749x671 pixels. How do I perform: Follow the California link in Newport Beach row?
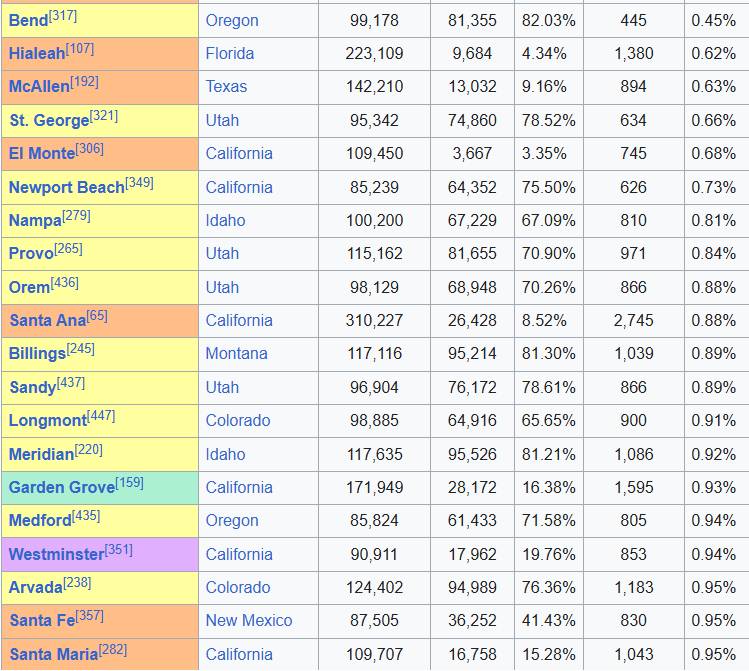click(x=239, y=187)
